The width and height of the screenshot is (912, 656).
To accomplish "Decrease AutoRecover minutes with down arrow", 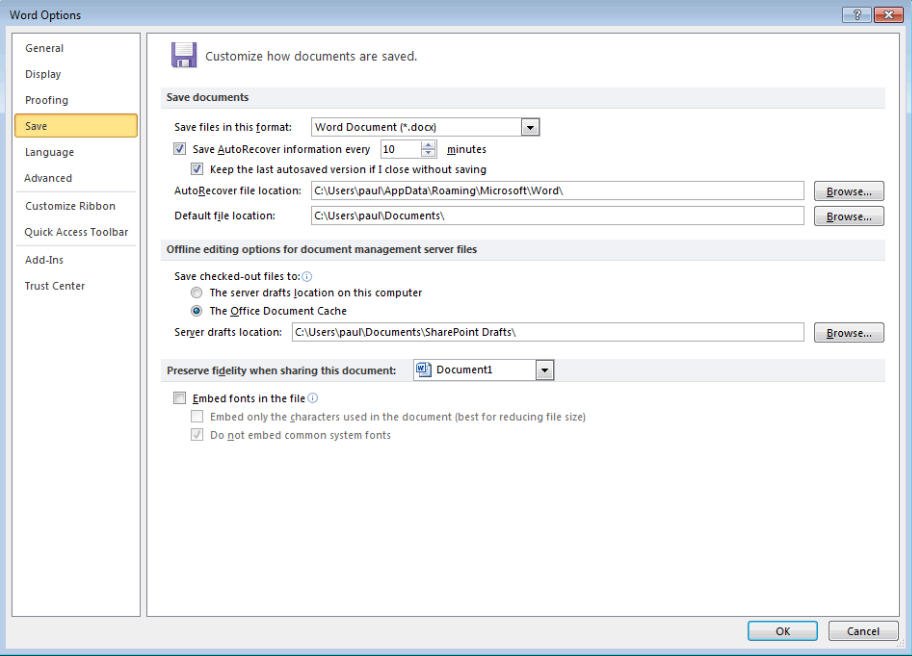I will pyautogui.click(x=428, y=154).
